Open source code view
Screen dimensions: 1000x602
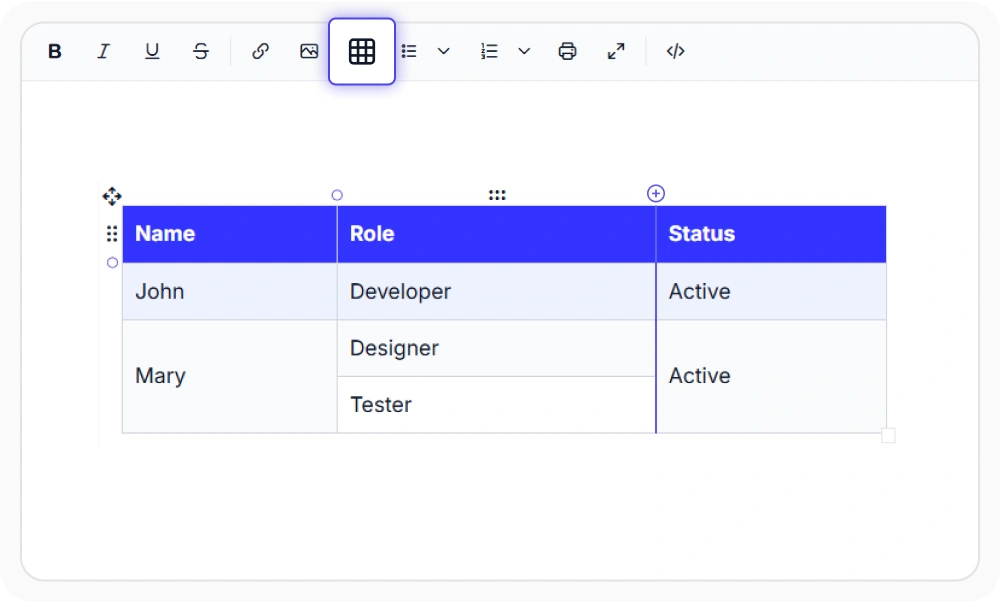coord(675,51)
